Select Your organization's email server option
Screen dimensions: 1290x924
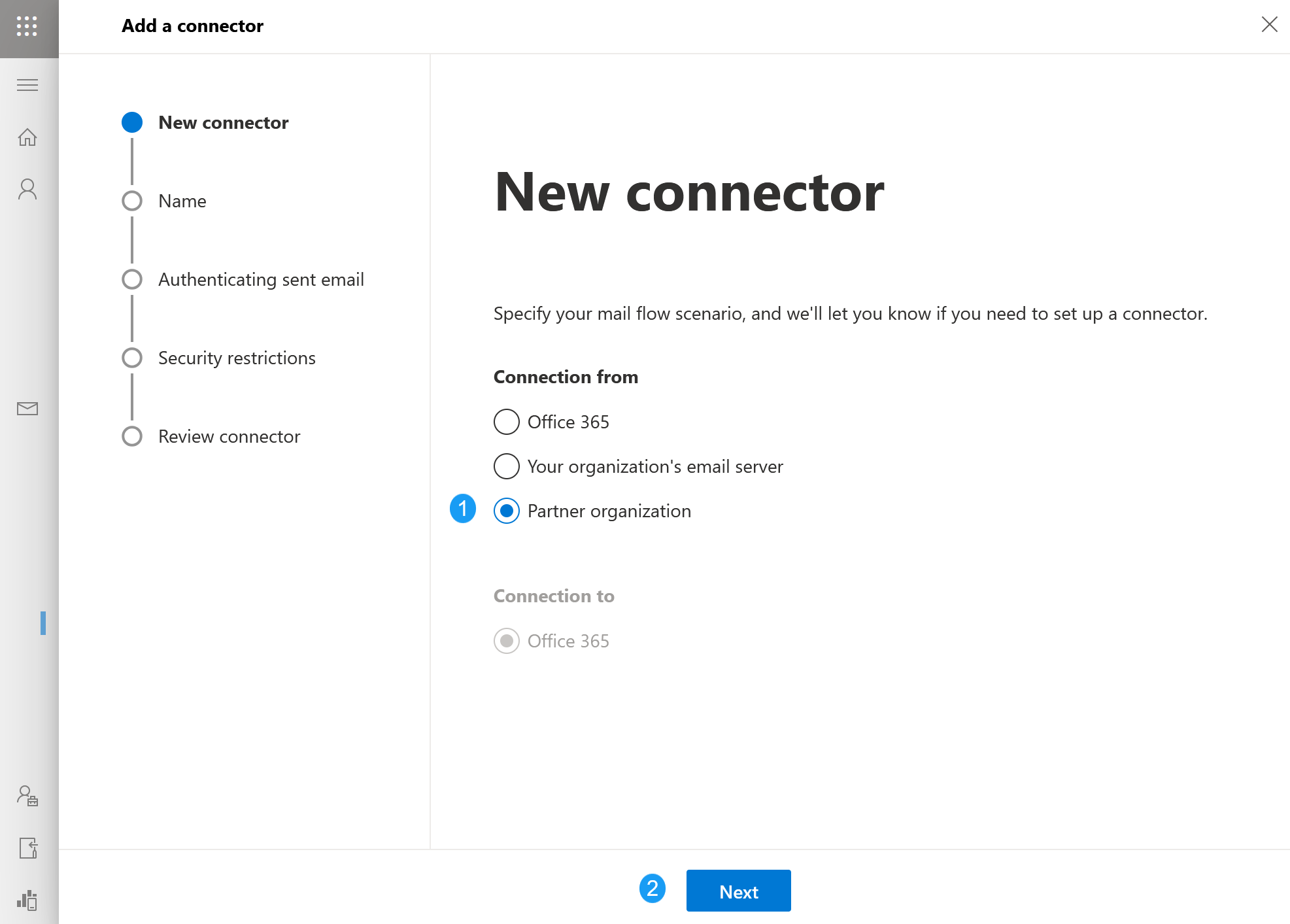[507, 466]
